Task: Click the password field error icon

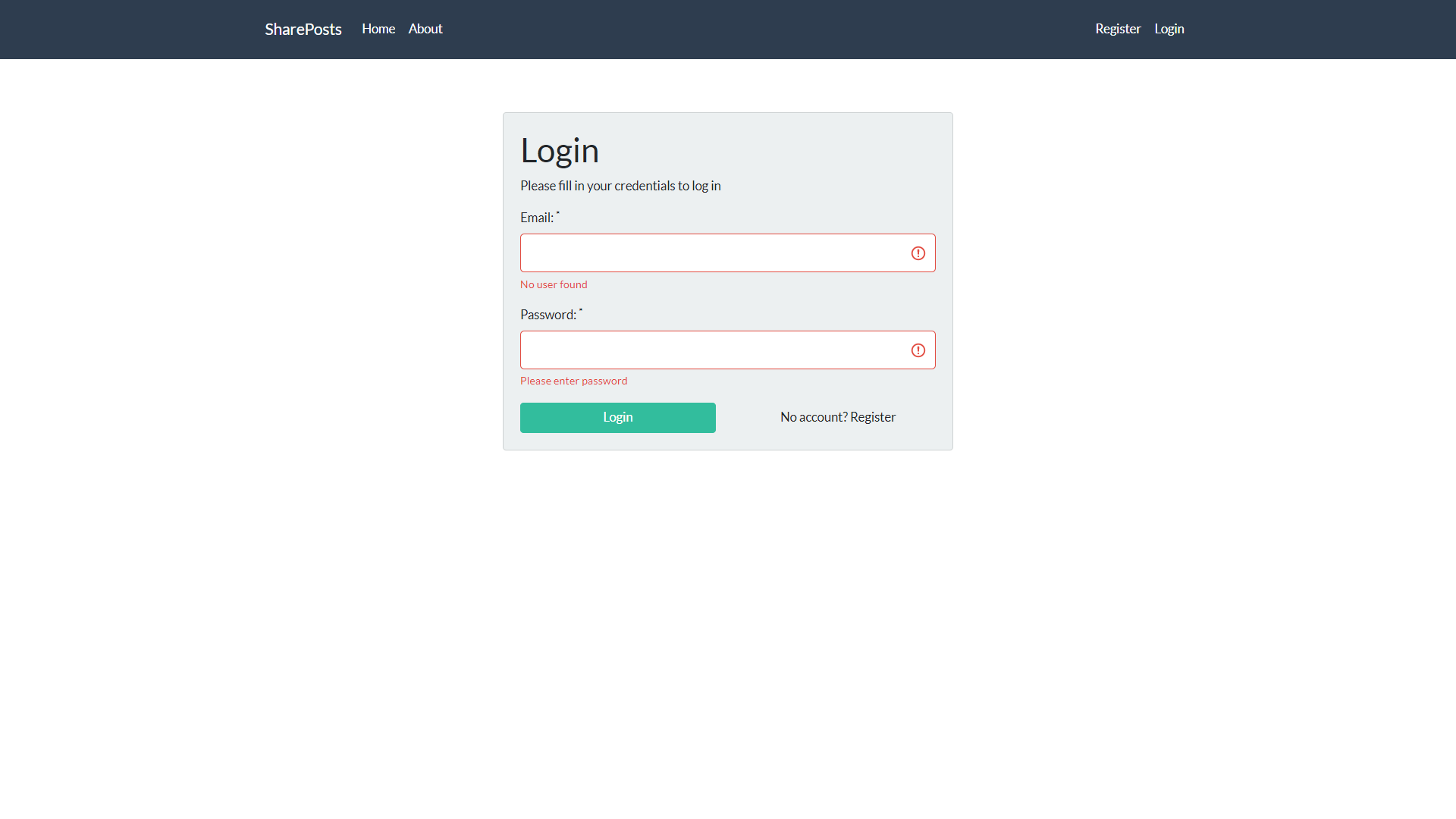Action: [x=918, y=350]
